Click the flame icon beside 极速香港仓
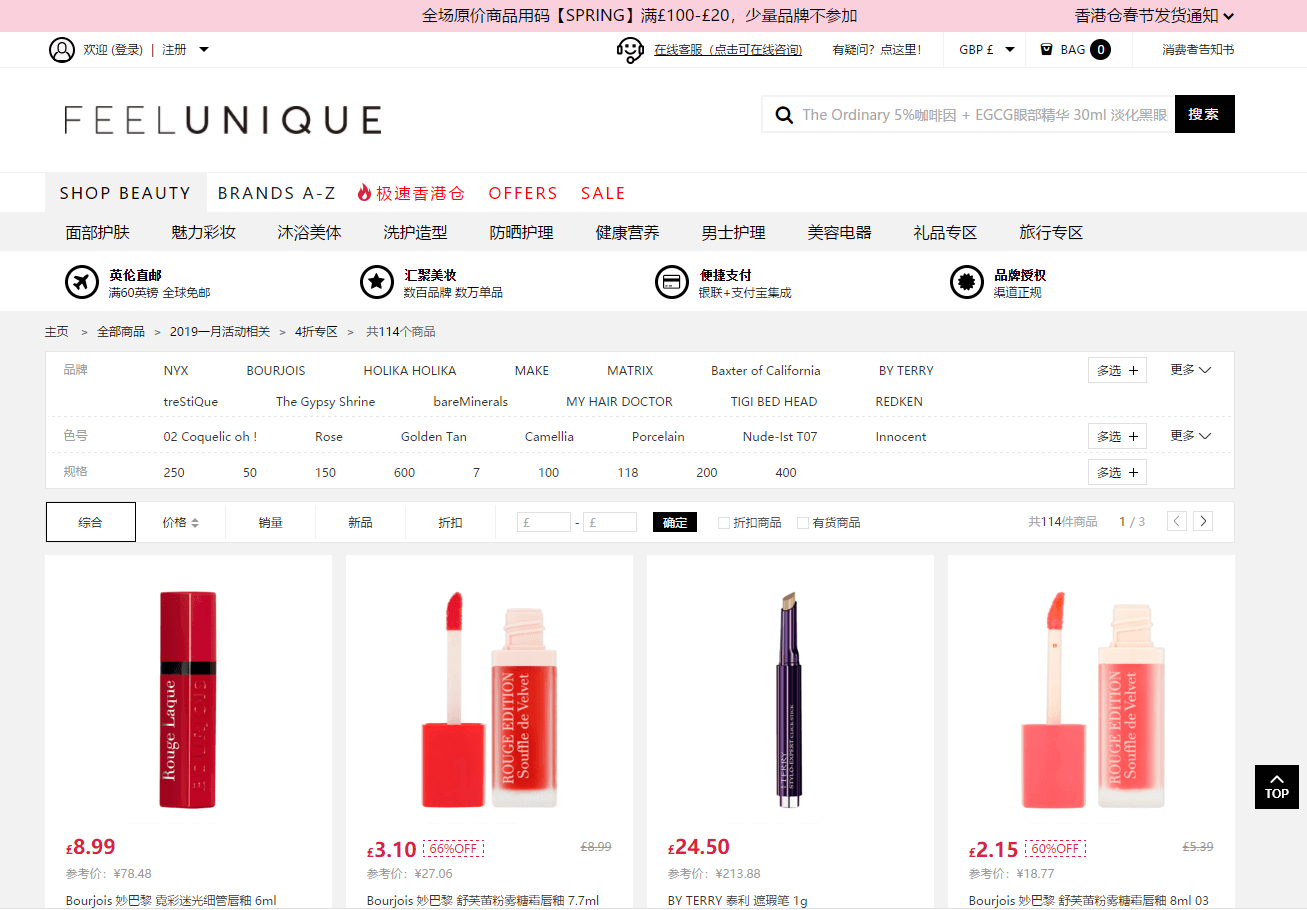Viewport: 1307px width, 910px height. pos(364,193)
